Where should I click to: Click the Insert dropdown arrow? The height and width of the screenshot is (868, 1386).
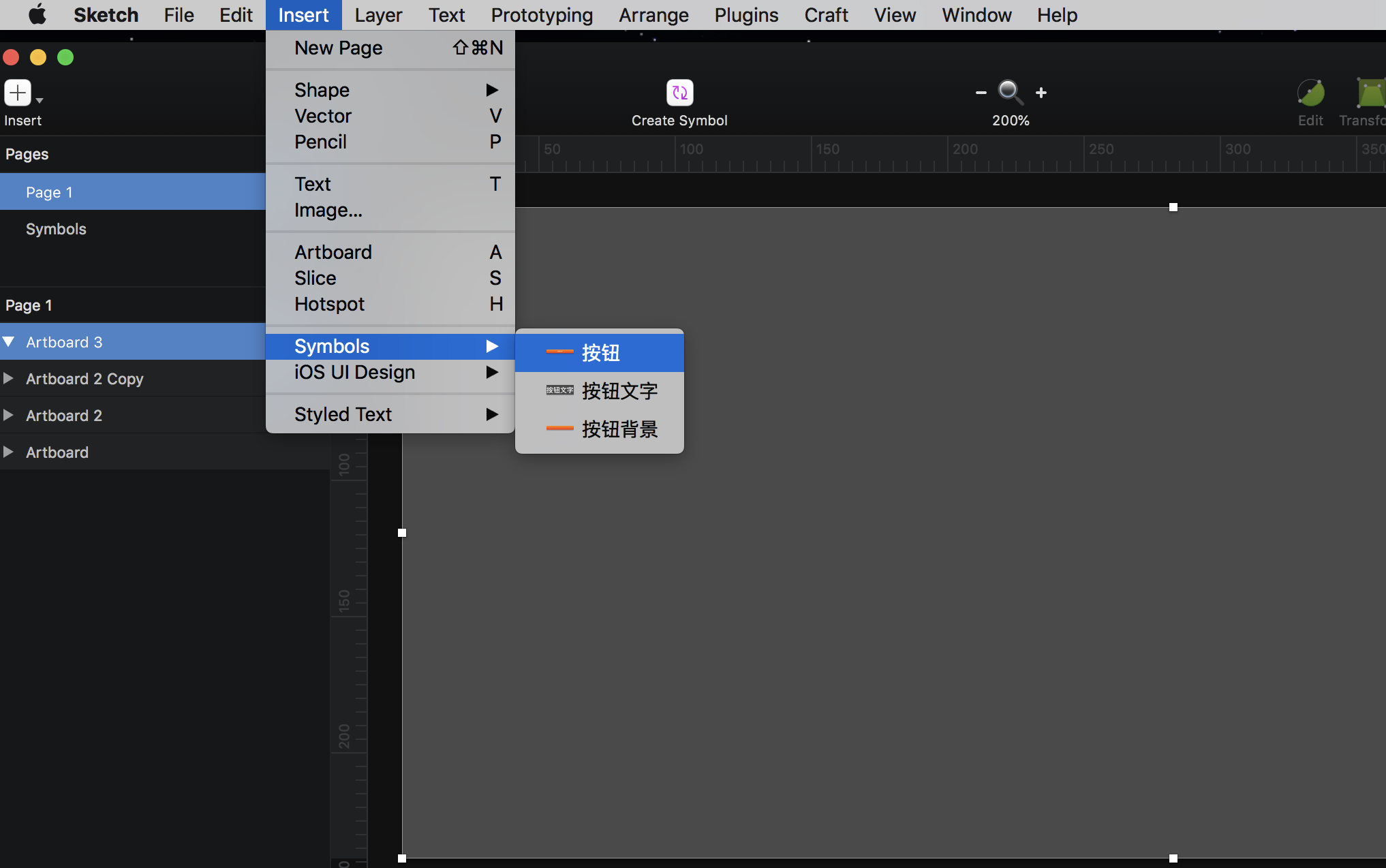(x=40, y=100)
